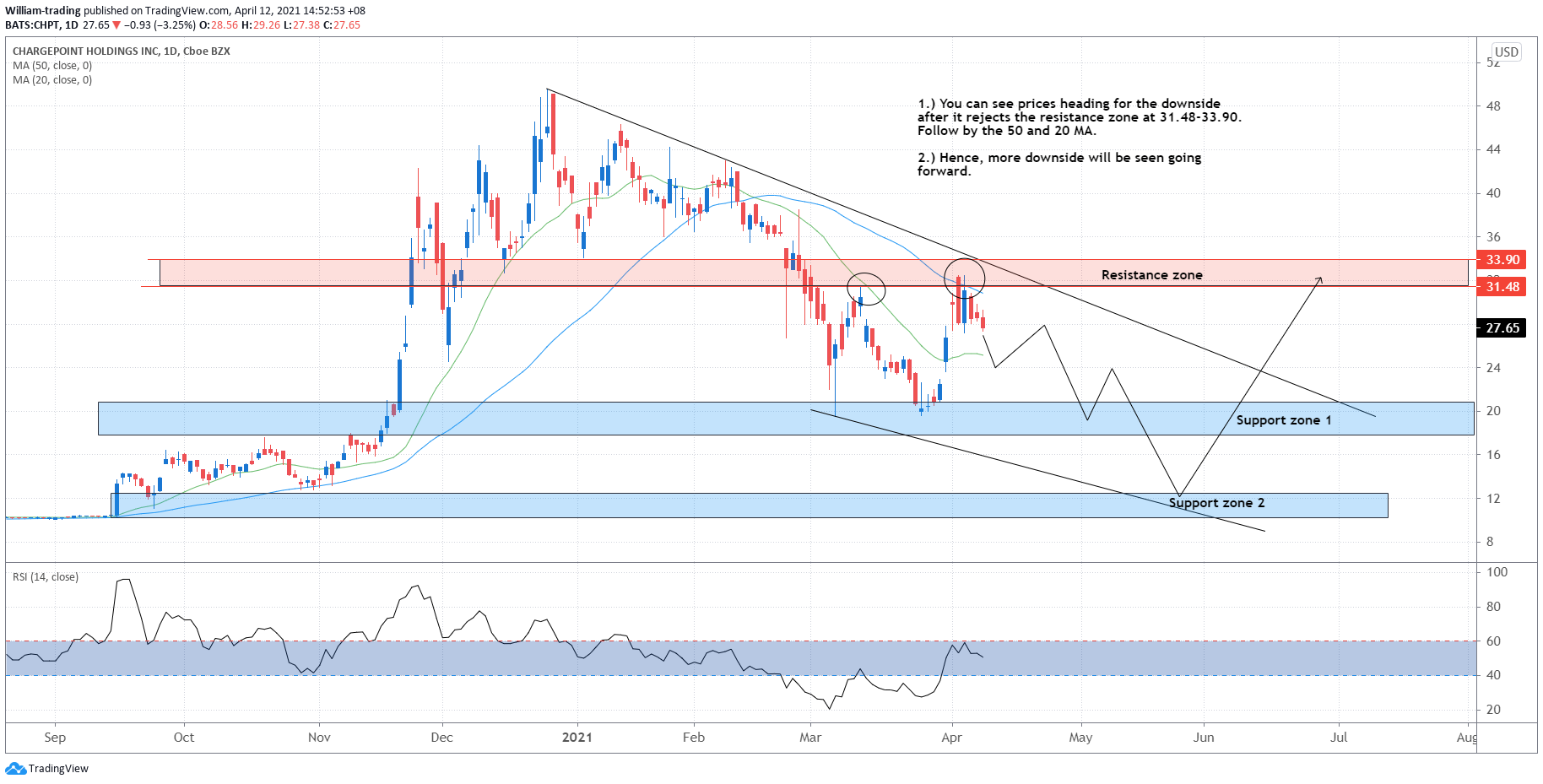Click the −0.93 (−3.25%) change value
This screenshot has width=1543, height=784.
(160, 25)
